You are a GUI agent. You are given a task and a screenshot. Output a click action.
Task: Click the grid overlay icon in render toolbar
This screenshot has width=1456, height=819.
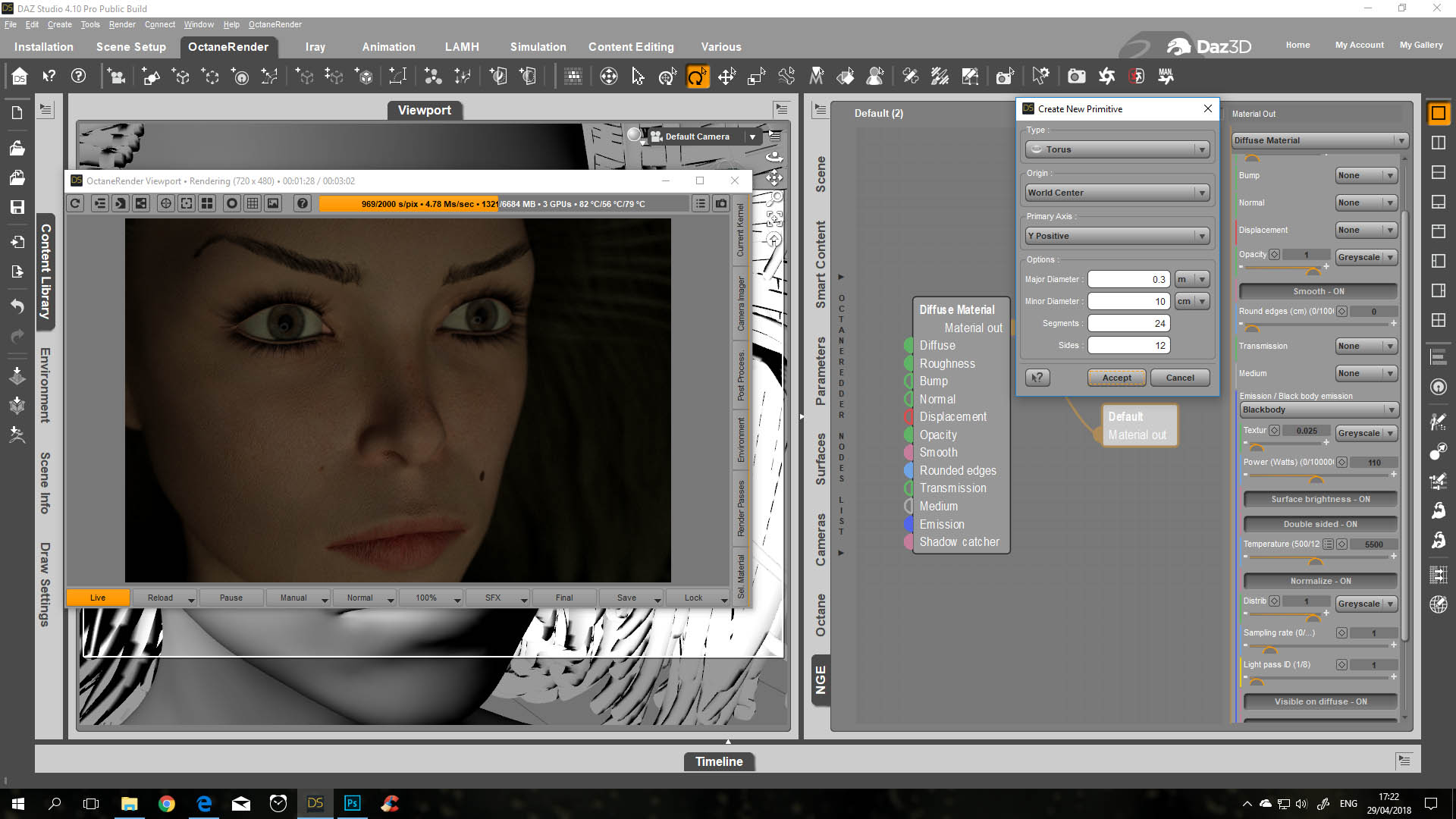(x=253, y=203)
